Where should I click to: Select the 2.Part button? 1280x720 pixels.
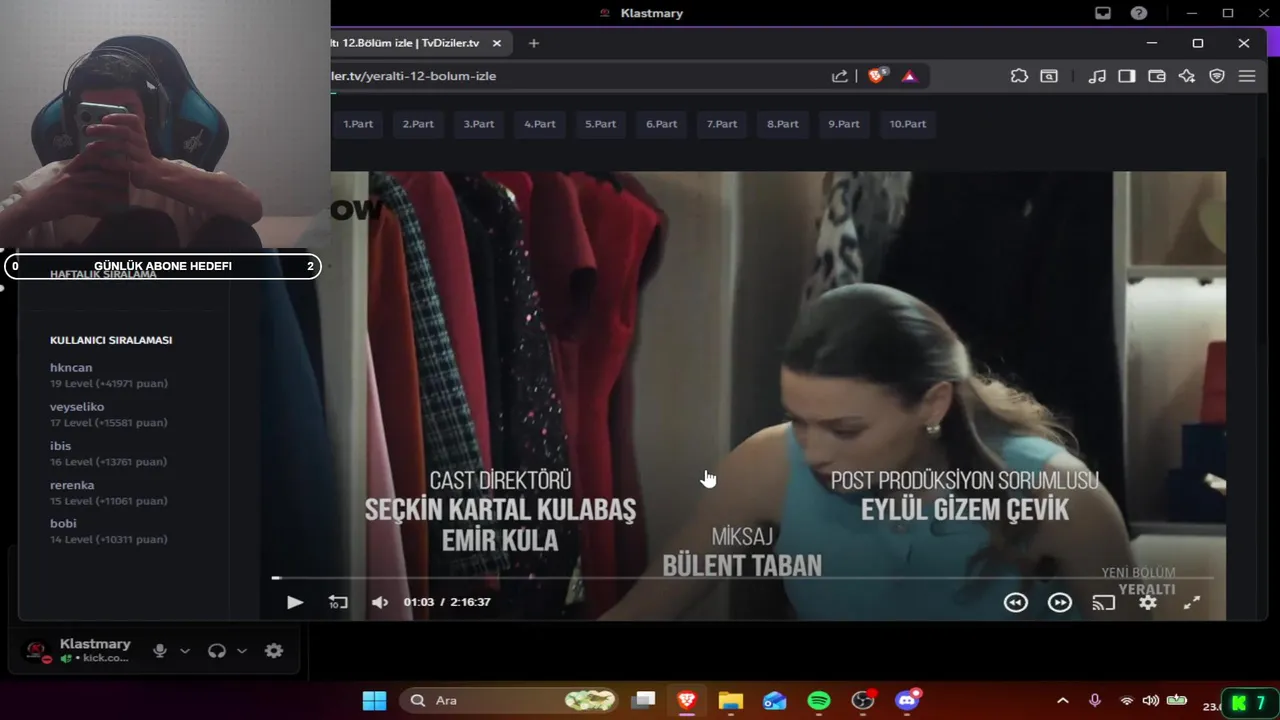[x=418, y=124]
